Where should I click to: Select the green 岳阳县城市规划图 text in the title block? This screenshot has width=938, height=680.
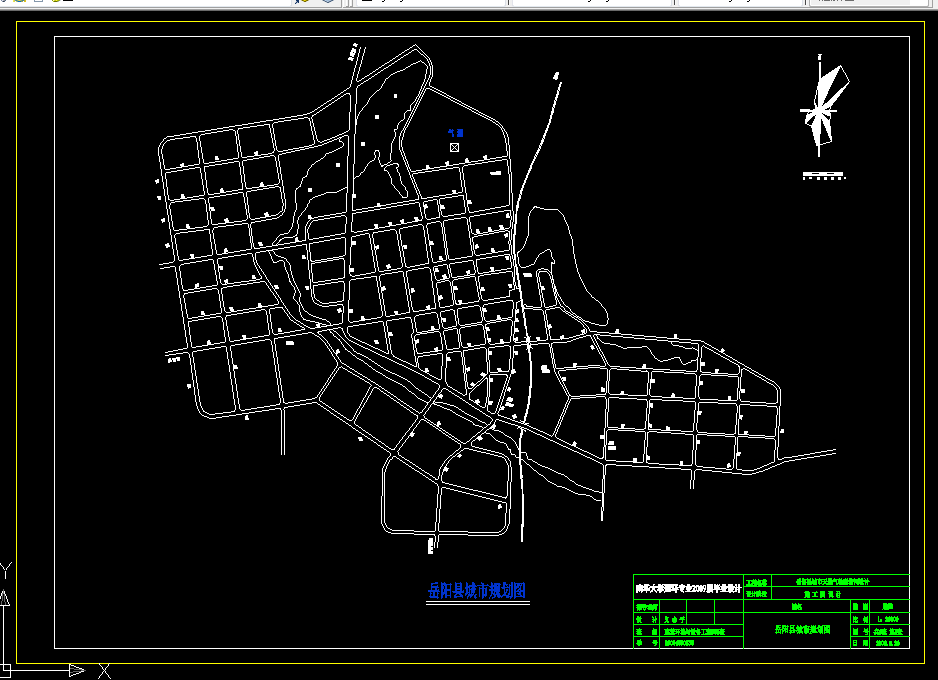802,629
